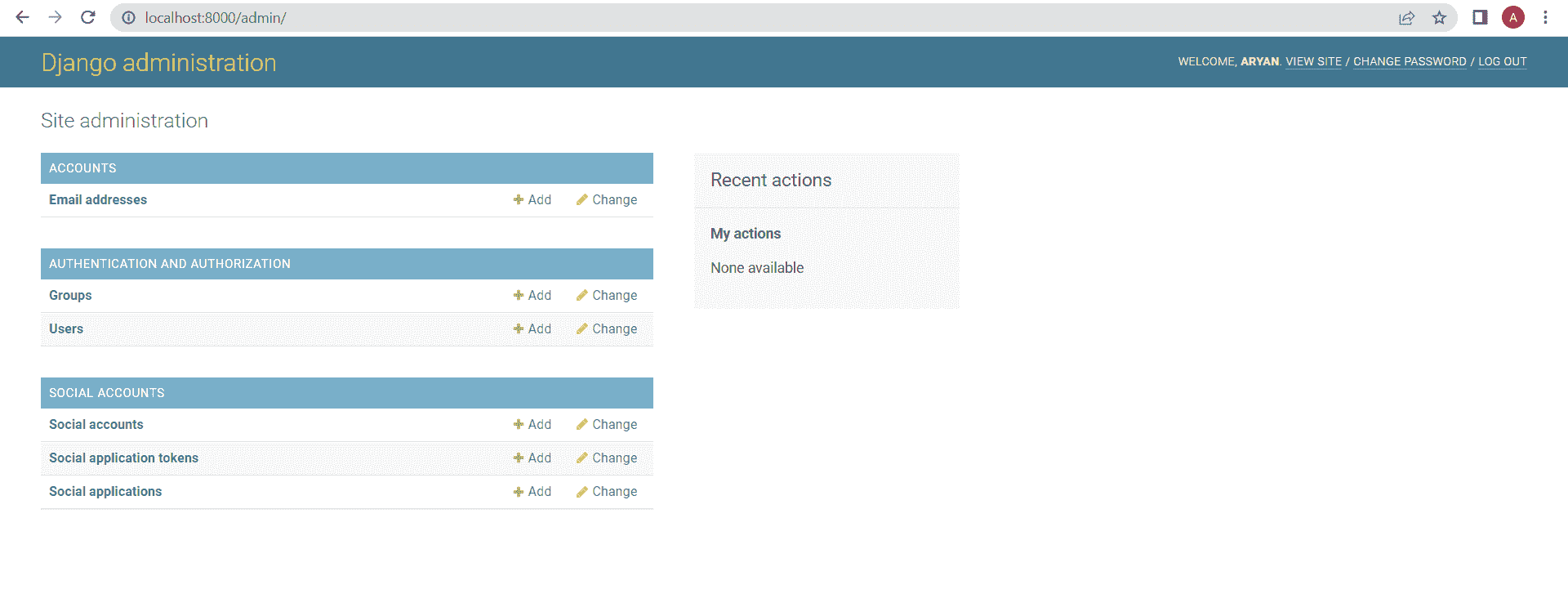Open the Chrome three-dot menu
The height and width of the screenshot is (594, 1568).
1545,17
